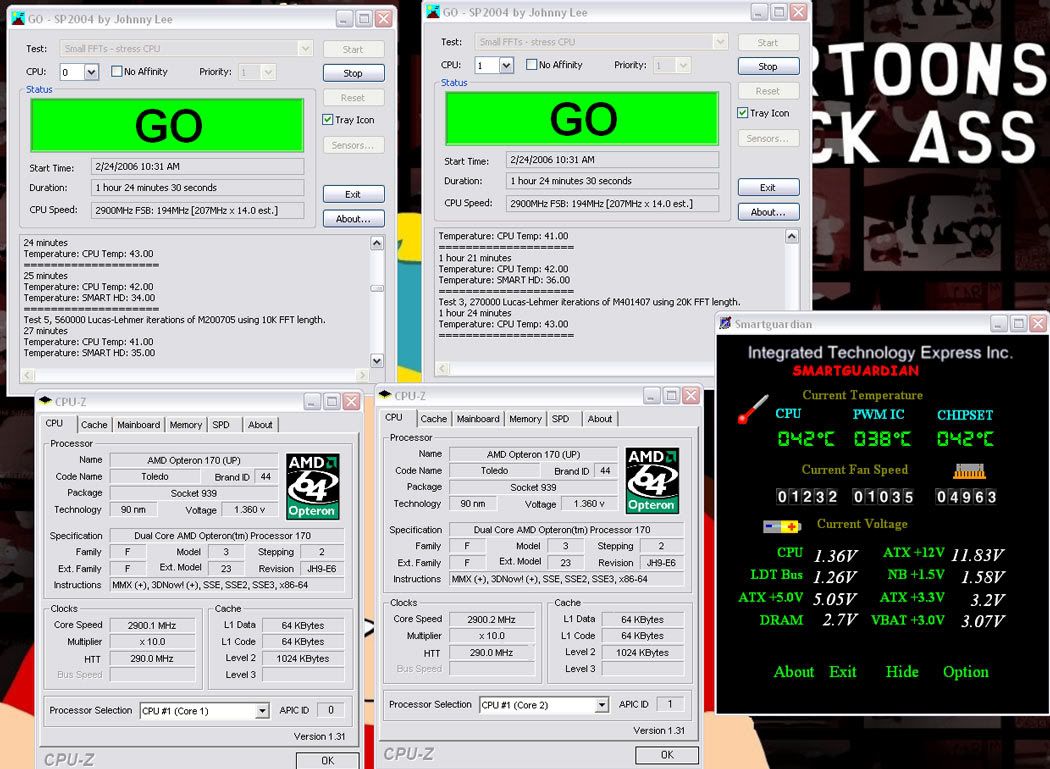Image resolution: width=1050 pixels, height=769 pixels.
Task: Open CPU dropdown showing 1 in right SP2004
Action: point(507,65)
